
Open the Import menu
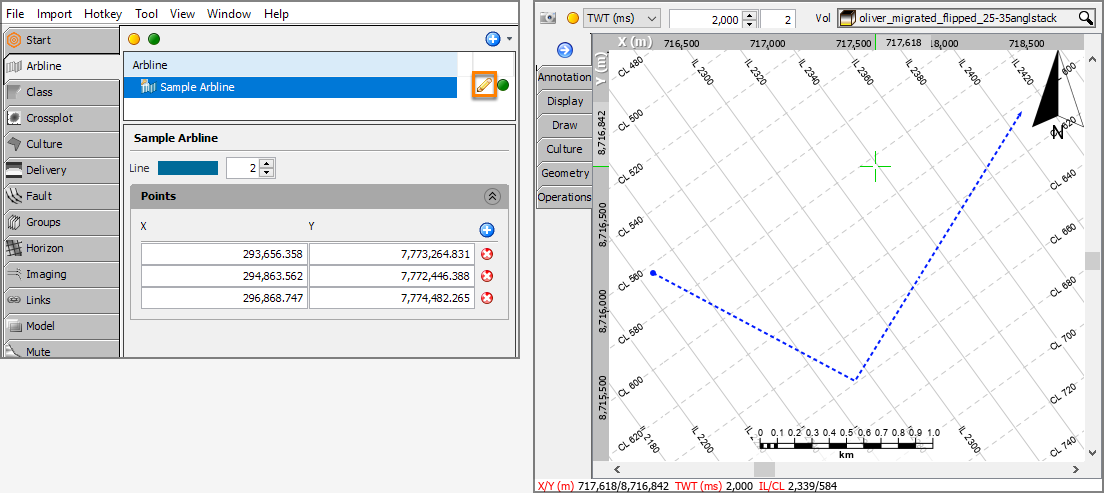pos(54,13)
